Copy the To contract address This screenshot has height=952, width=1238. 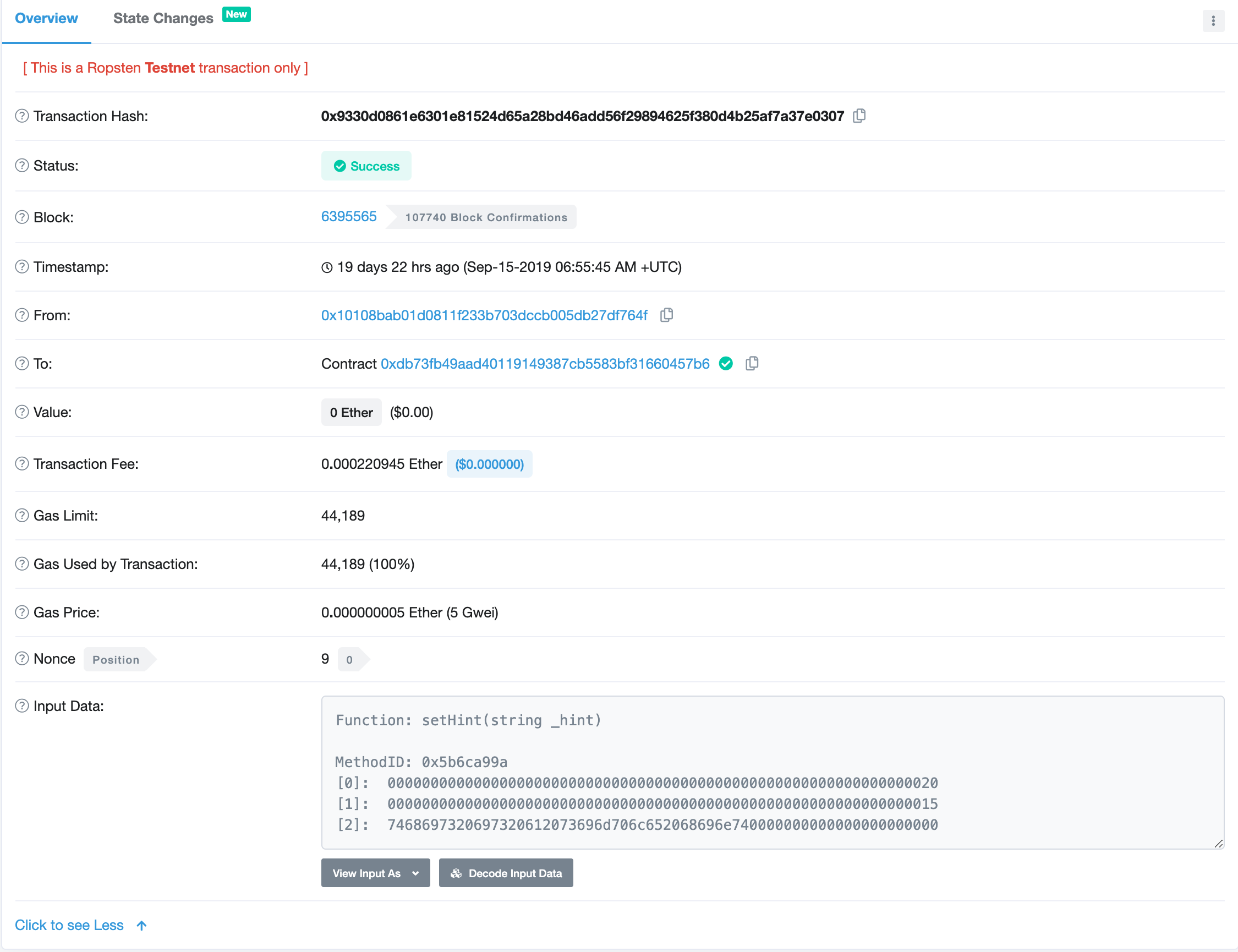[x=752, y=363]
